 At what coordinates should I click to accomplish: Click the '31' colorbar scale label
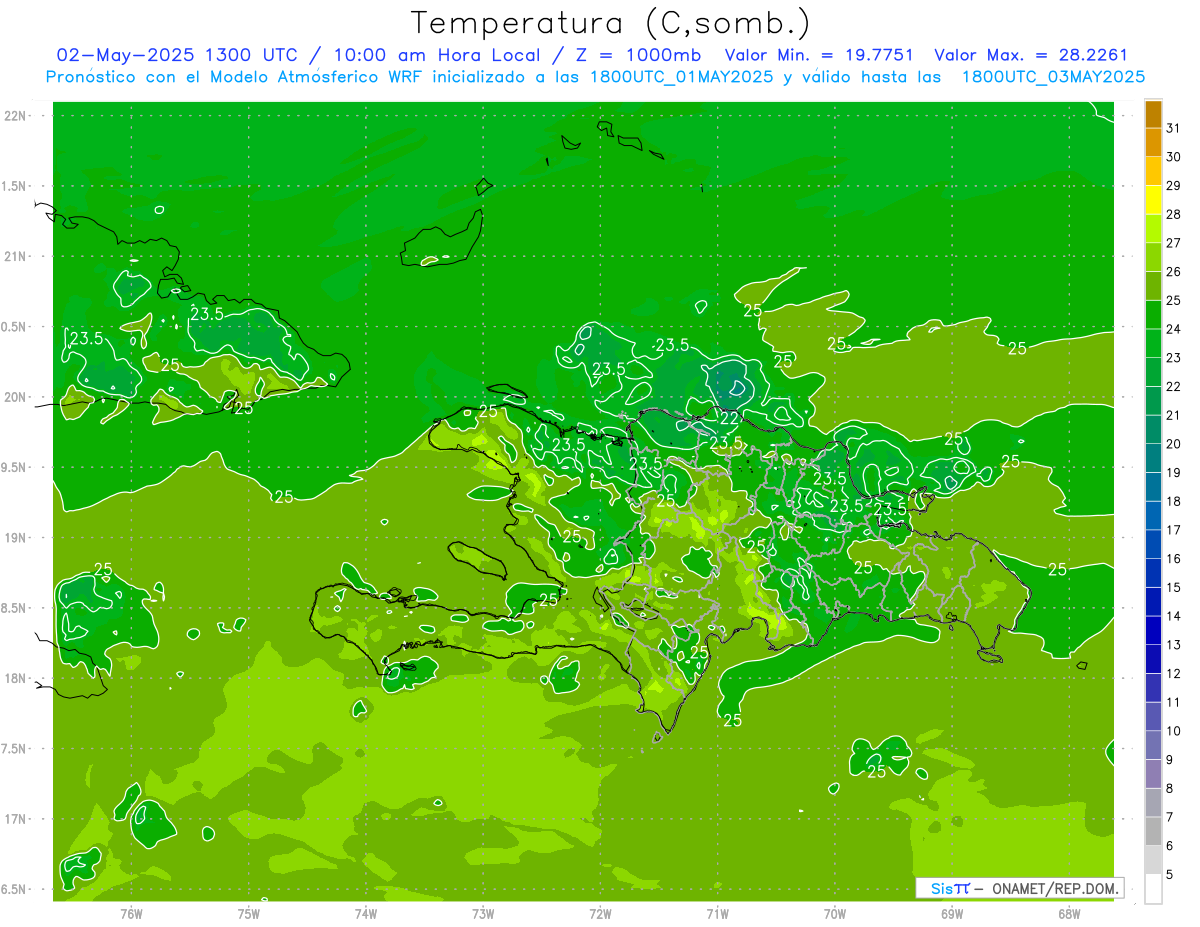[1174, 128]
